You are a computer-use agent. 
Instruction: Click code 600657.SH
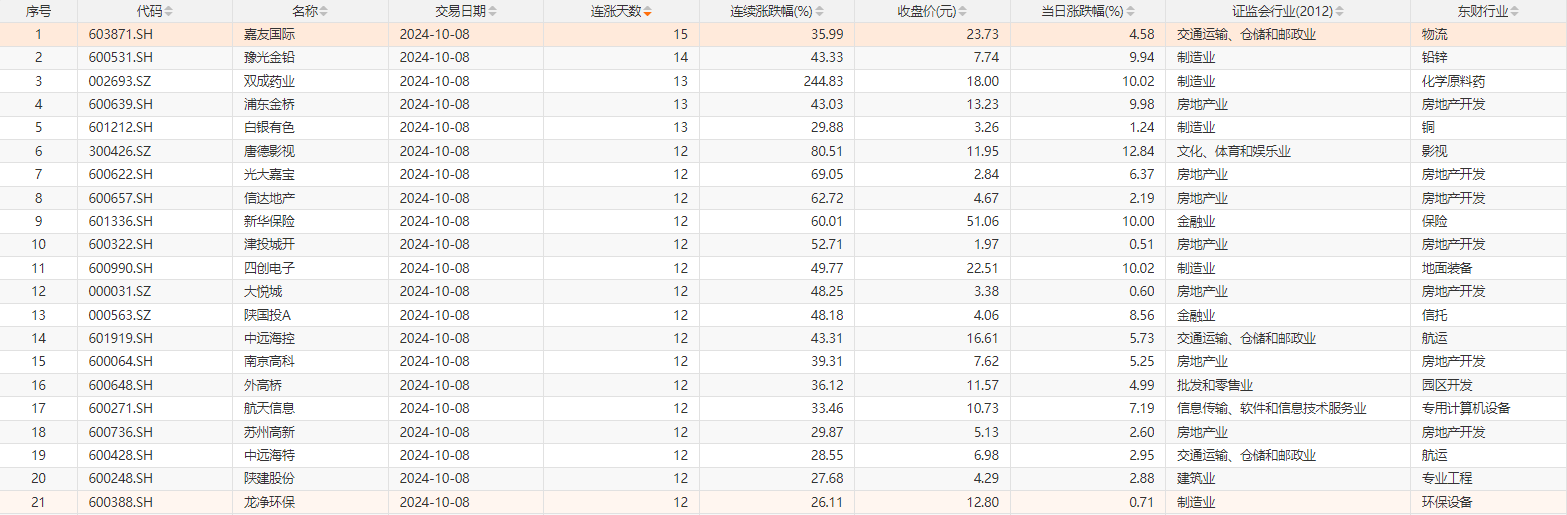(x=121, y=198)
